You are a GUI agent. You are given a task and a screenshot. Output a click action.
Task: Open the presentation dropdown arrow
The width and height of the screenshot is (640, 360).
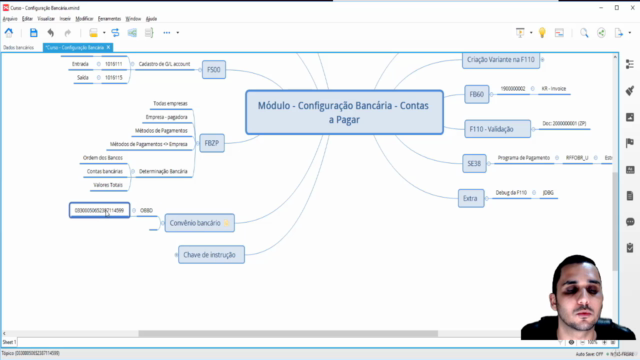[x=531, y=33]
